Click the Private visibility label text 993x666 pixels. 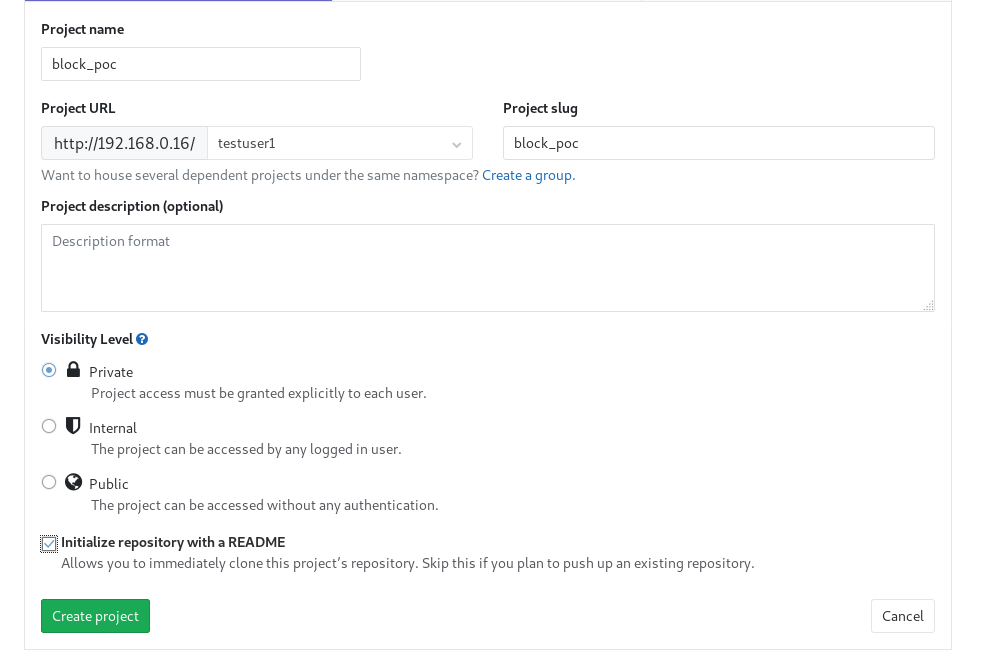[x=111, y=372]
